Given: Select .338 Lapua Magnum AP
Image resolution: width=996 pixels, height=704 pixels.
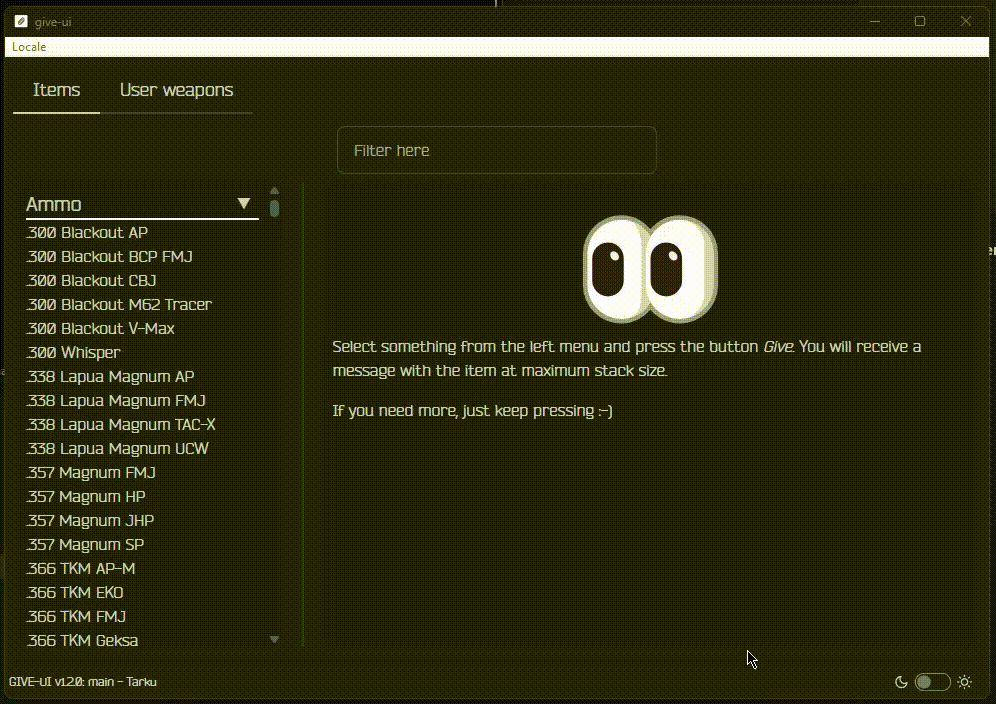Looking at the screenshot, I should 110,377.
